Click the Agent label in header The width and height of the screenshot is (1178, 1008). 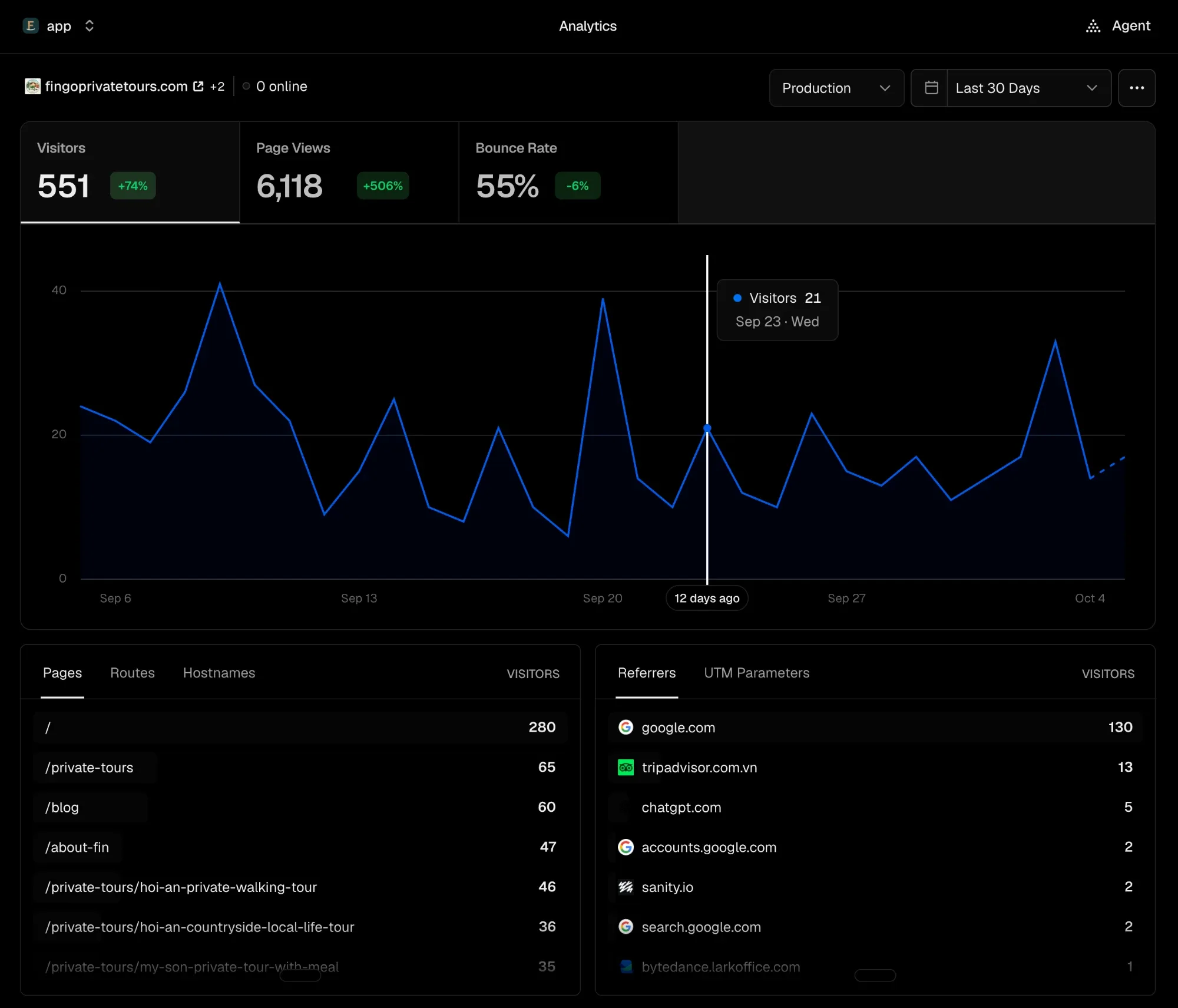click(1131, 26)
